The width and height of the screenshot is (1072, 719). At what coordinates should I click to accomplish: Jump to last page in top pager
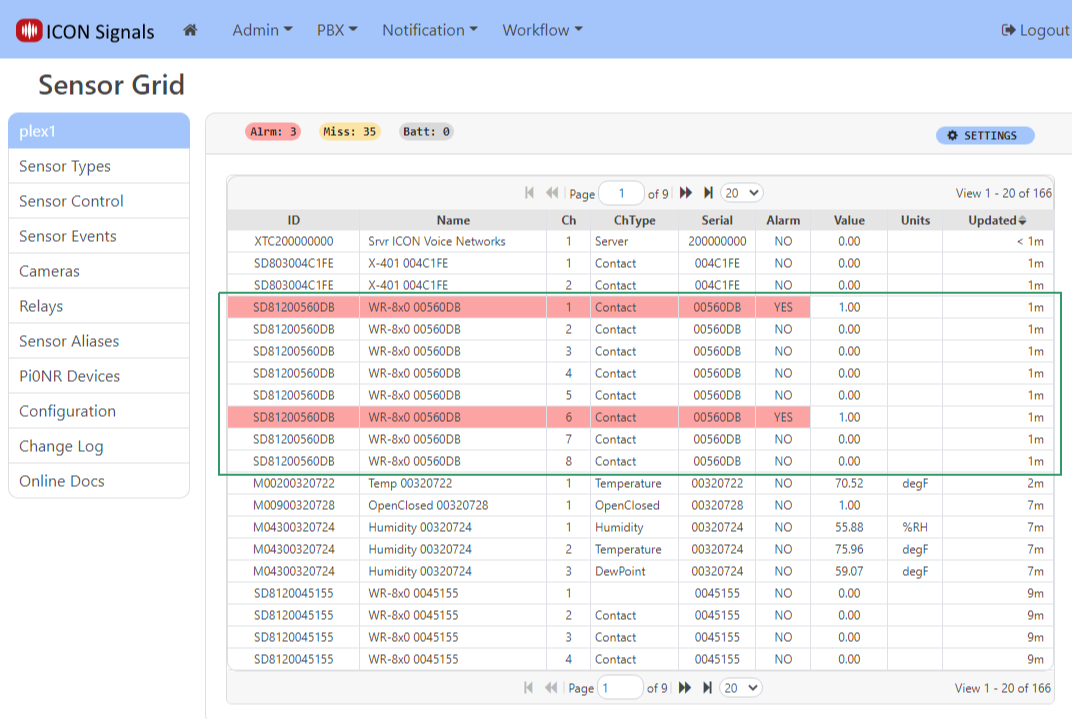click(708, 193)
